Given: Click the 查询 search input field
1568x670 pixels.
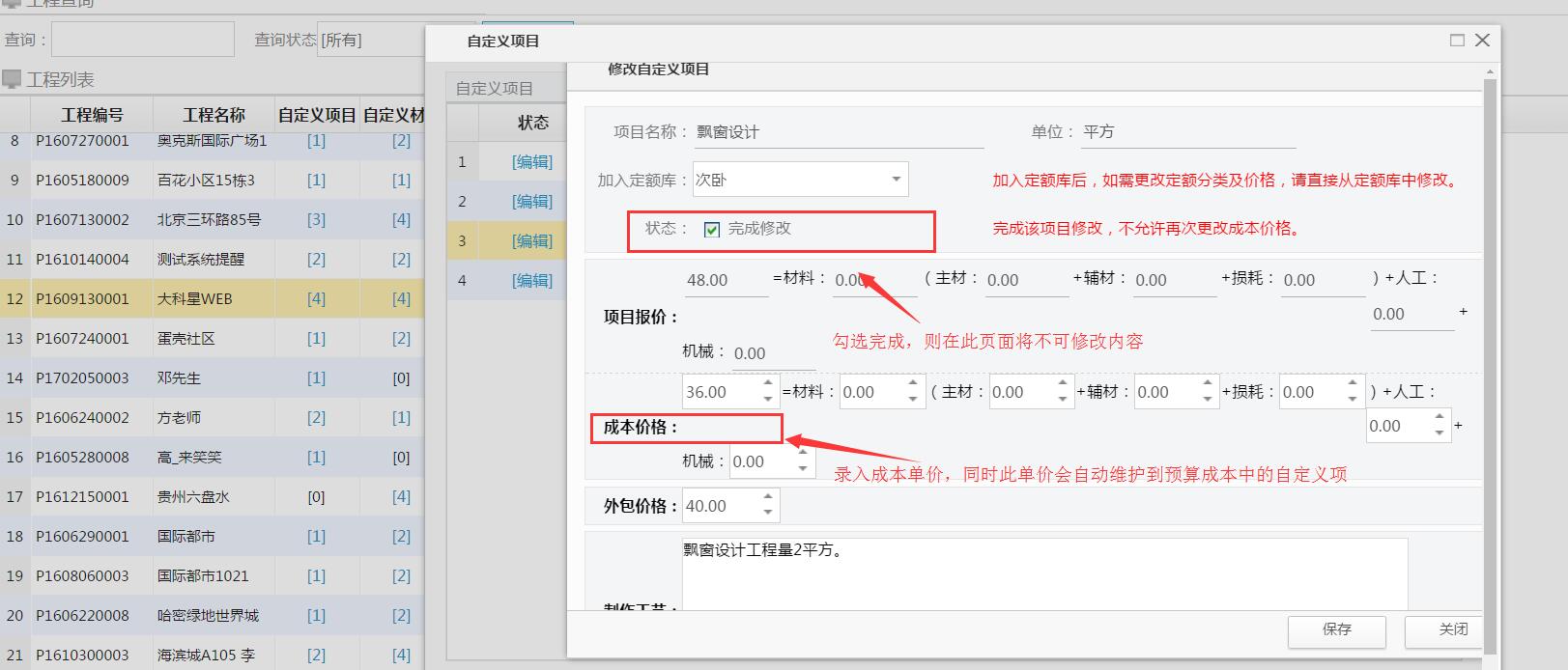Looking at the screenshot, I should coord(143,40).
